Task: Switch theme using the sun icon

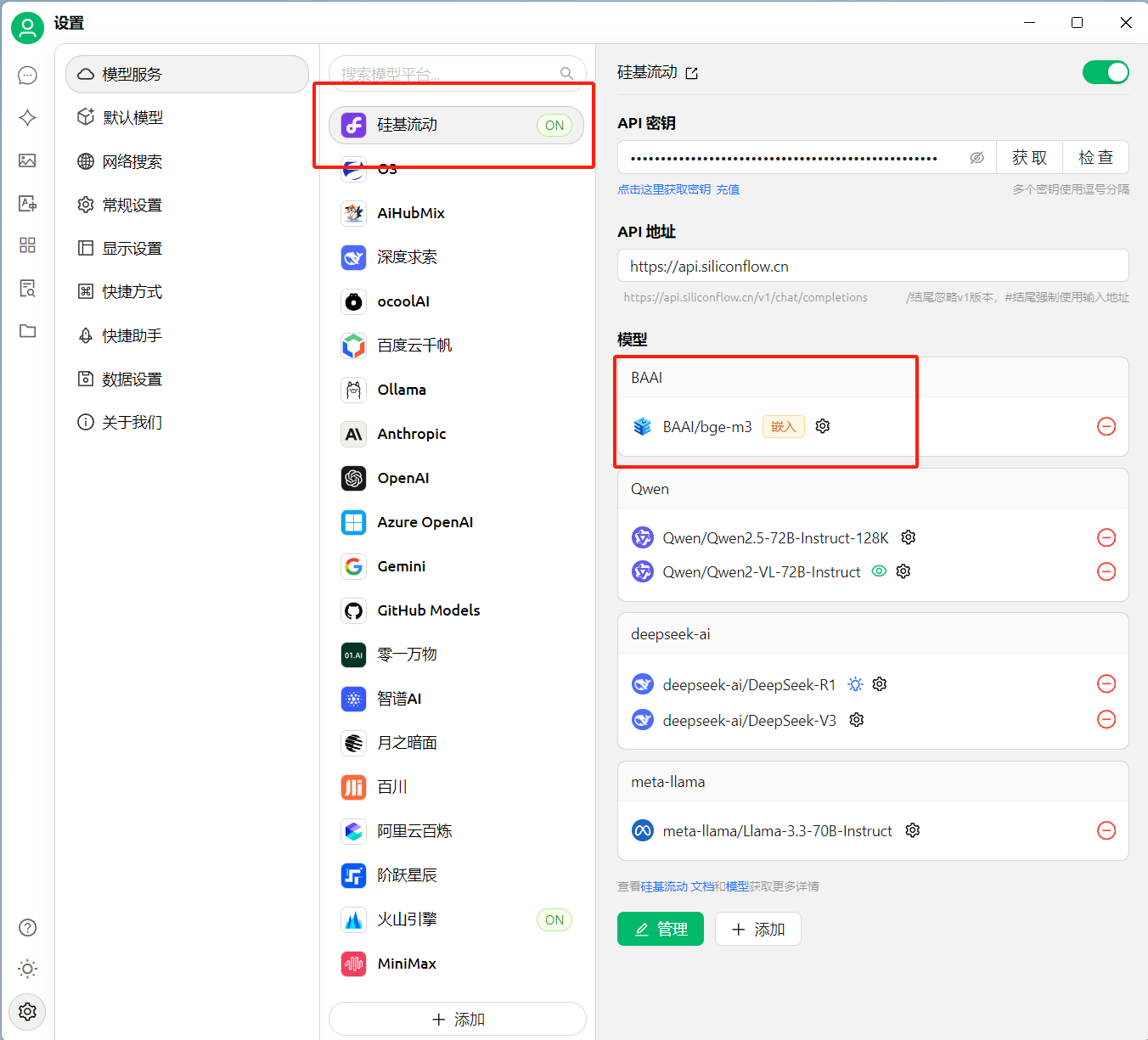Action: pos(27,969)
